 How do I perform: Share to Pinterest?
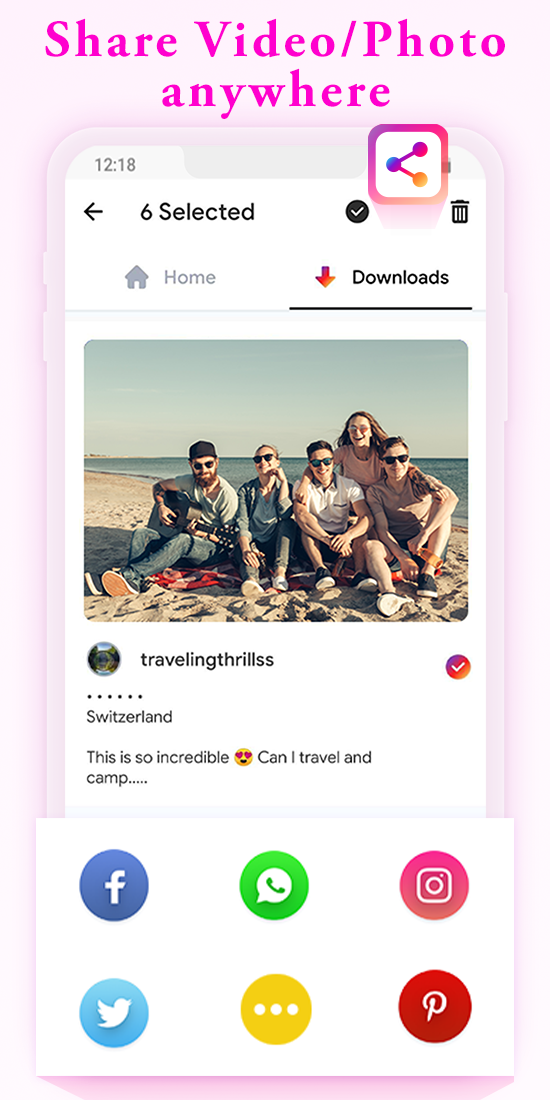(435, 1007)
